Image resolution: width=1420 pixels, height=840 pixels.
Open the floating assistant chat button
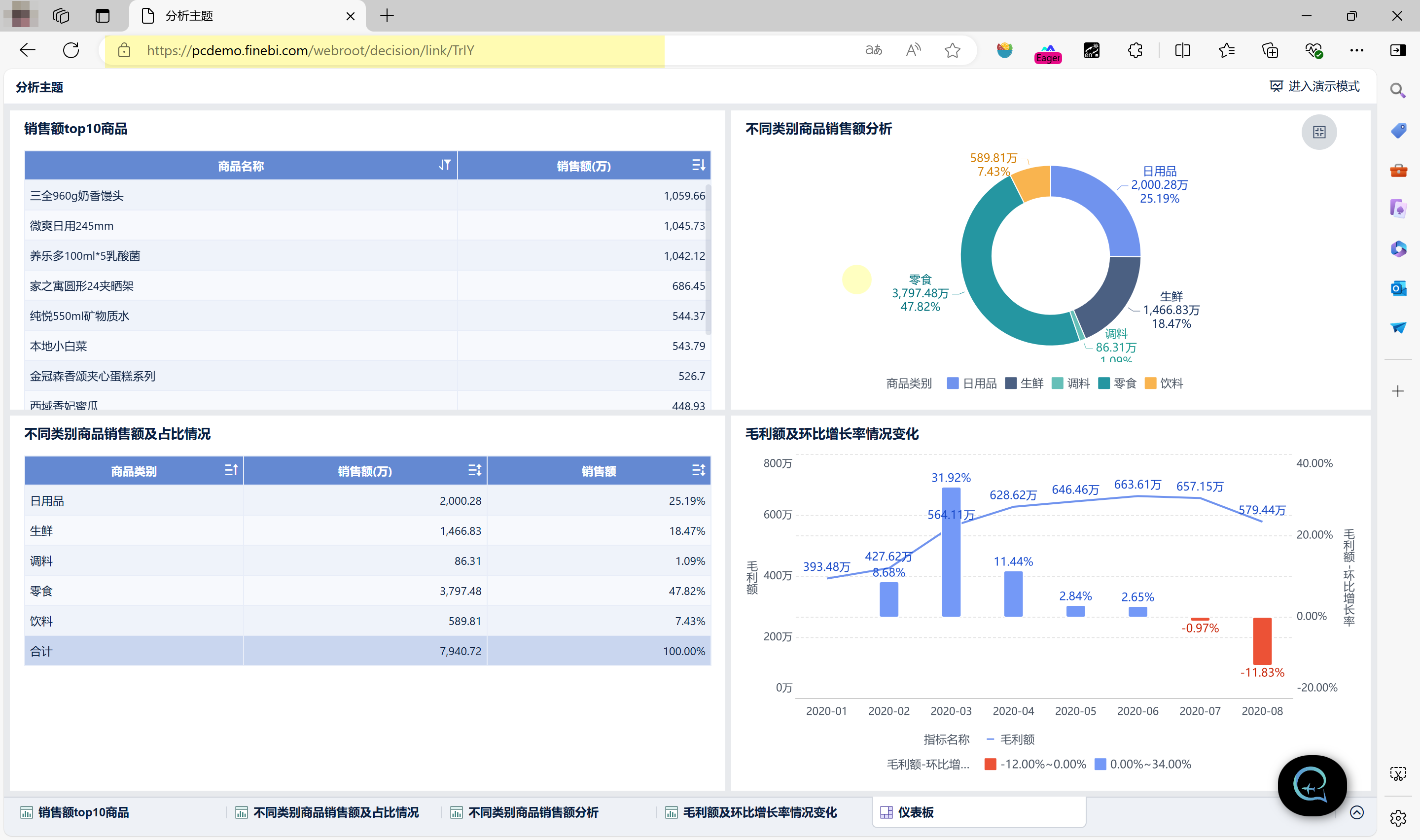[1312, 785]
